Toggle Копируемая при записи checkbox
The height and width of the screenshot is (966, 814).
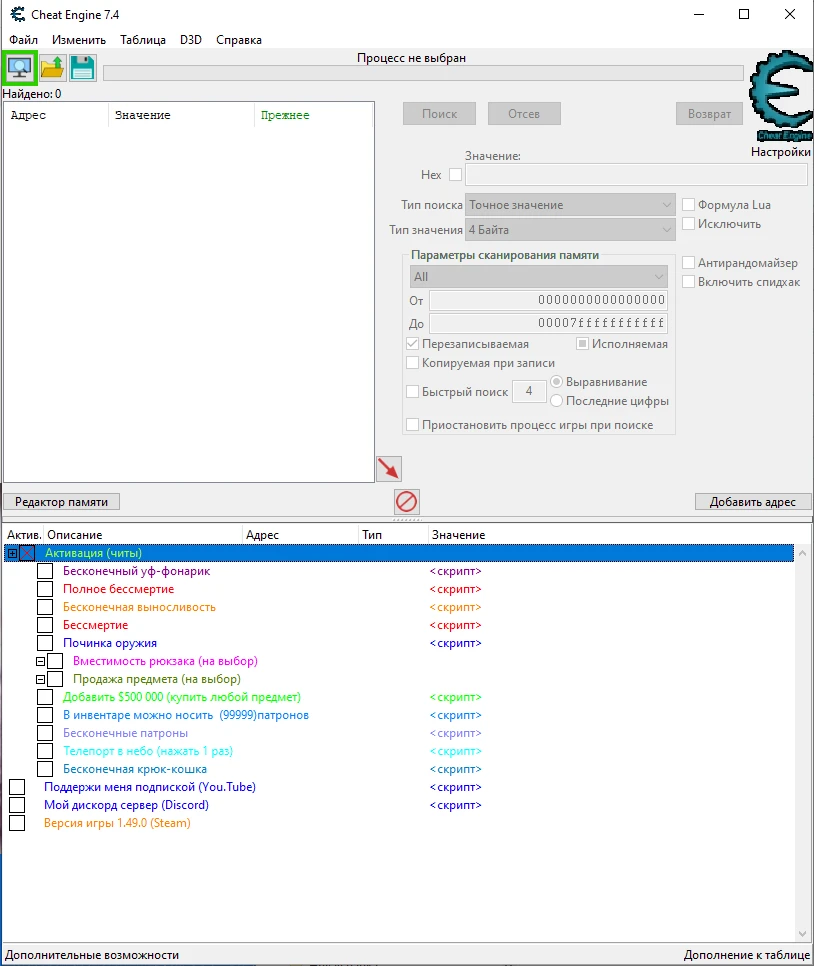coord(413,363)
